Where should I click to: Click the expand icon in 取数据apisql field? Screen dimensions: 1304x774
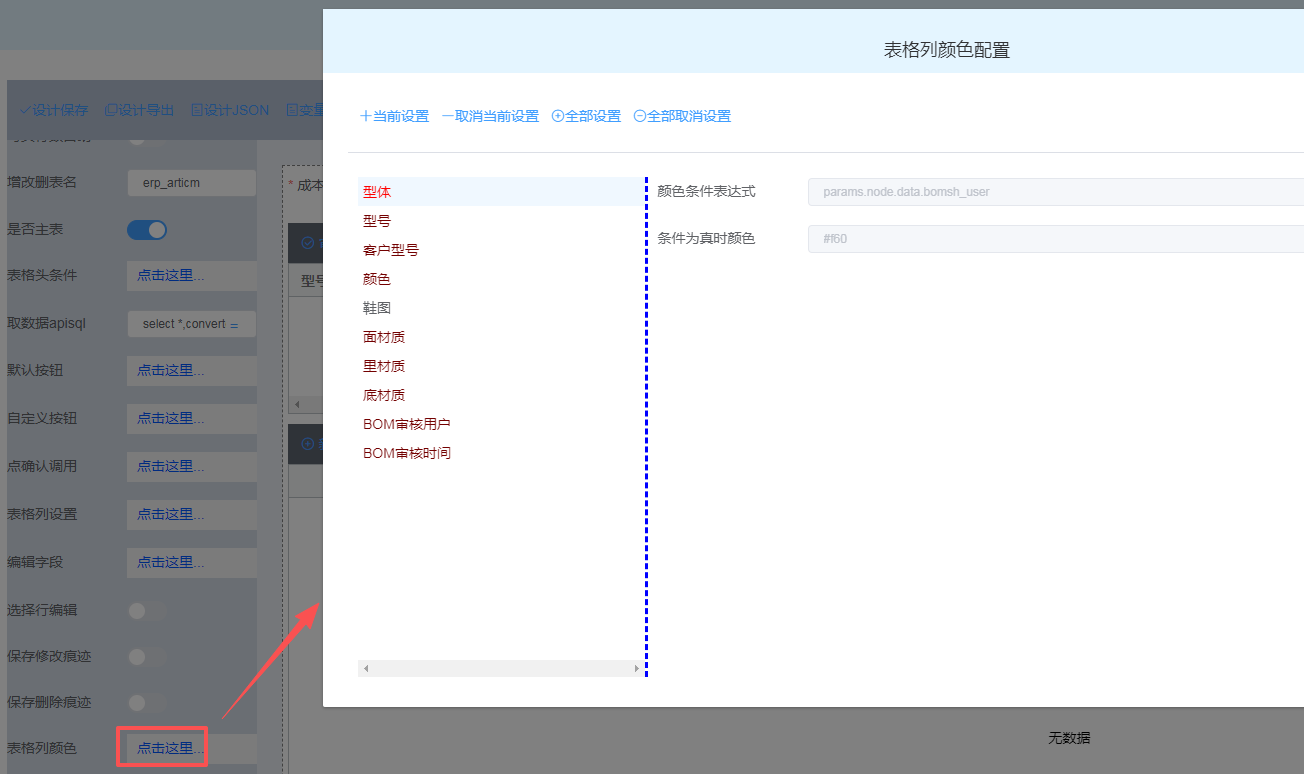coord(235,325)
